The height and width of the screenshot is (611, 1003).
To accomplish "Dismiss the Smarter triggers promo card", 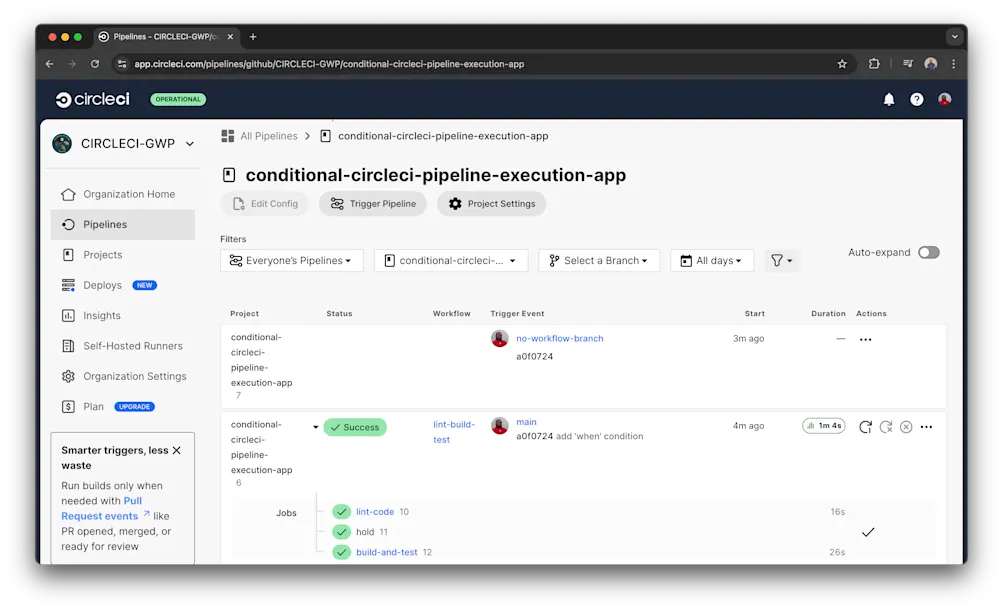I will pyautogui.click(x=177, y=450).
